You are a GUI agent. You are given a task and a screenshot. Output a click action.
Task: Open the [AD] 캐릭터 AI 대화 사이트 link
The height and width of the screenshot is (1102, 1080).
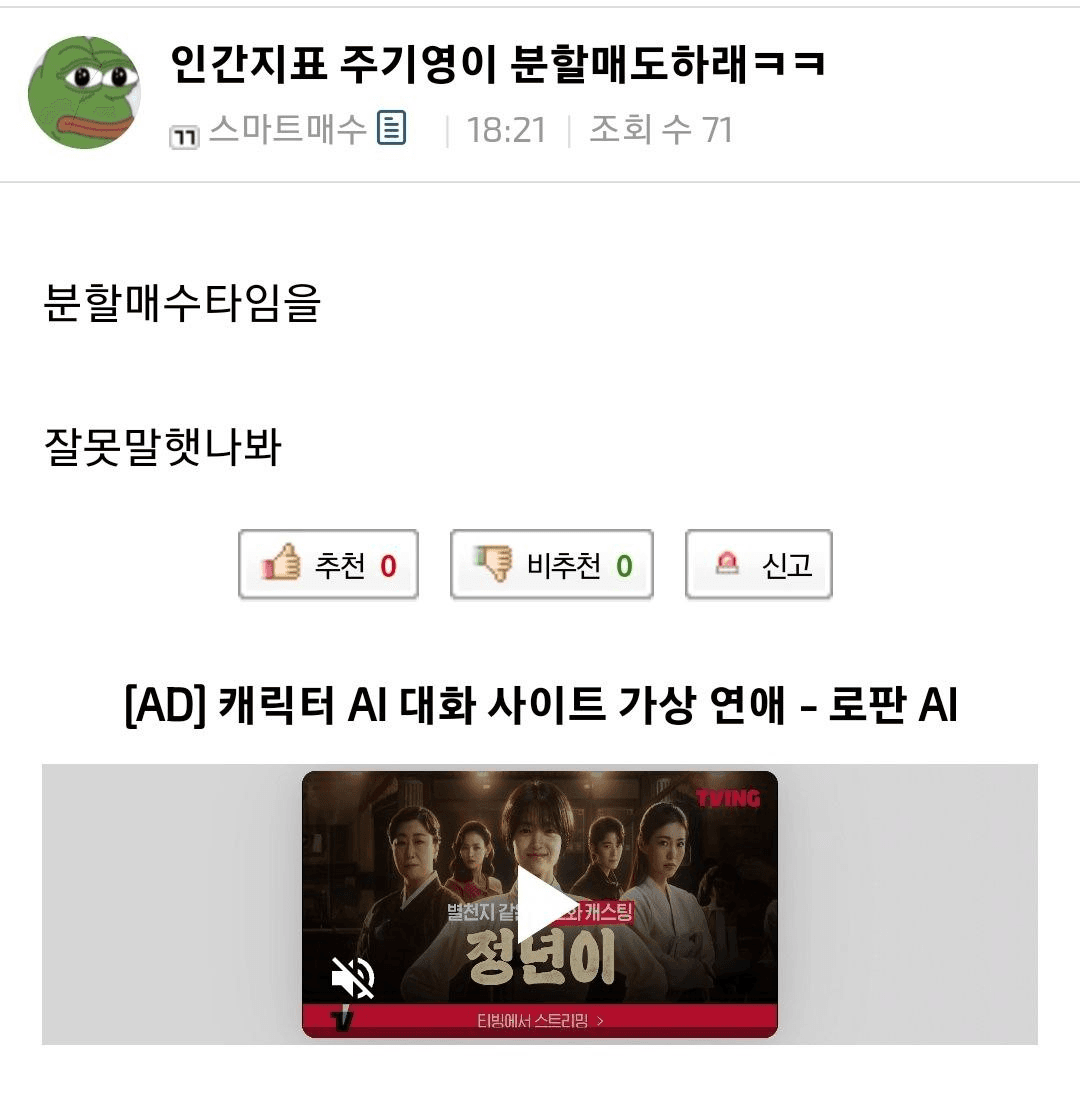click(540, 704)
